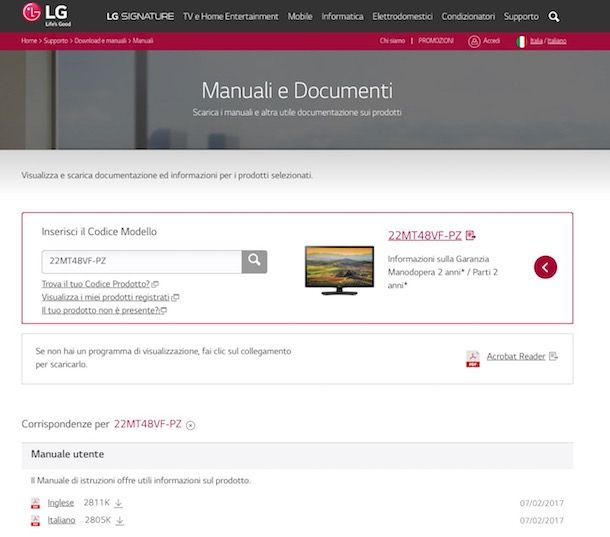
Task: Click the Manuale utente section header
Action: point(297,455)
